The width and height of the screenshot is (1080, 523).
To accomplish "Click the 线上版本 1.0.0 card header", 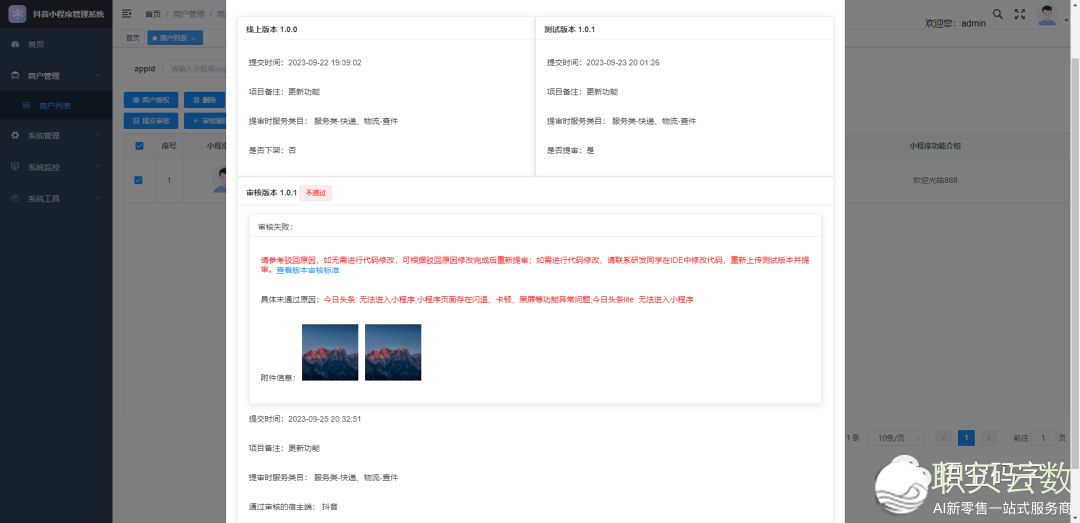I will click(x=386, y=30).
